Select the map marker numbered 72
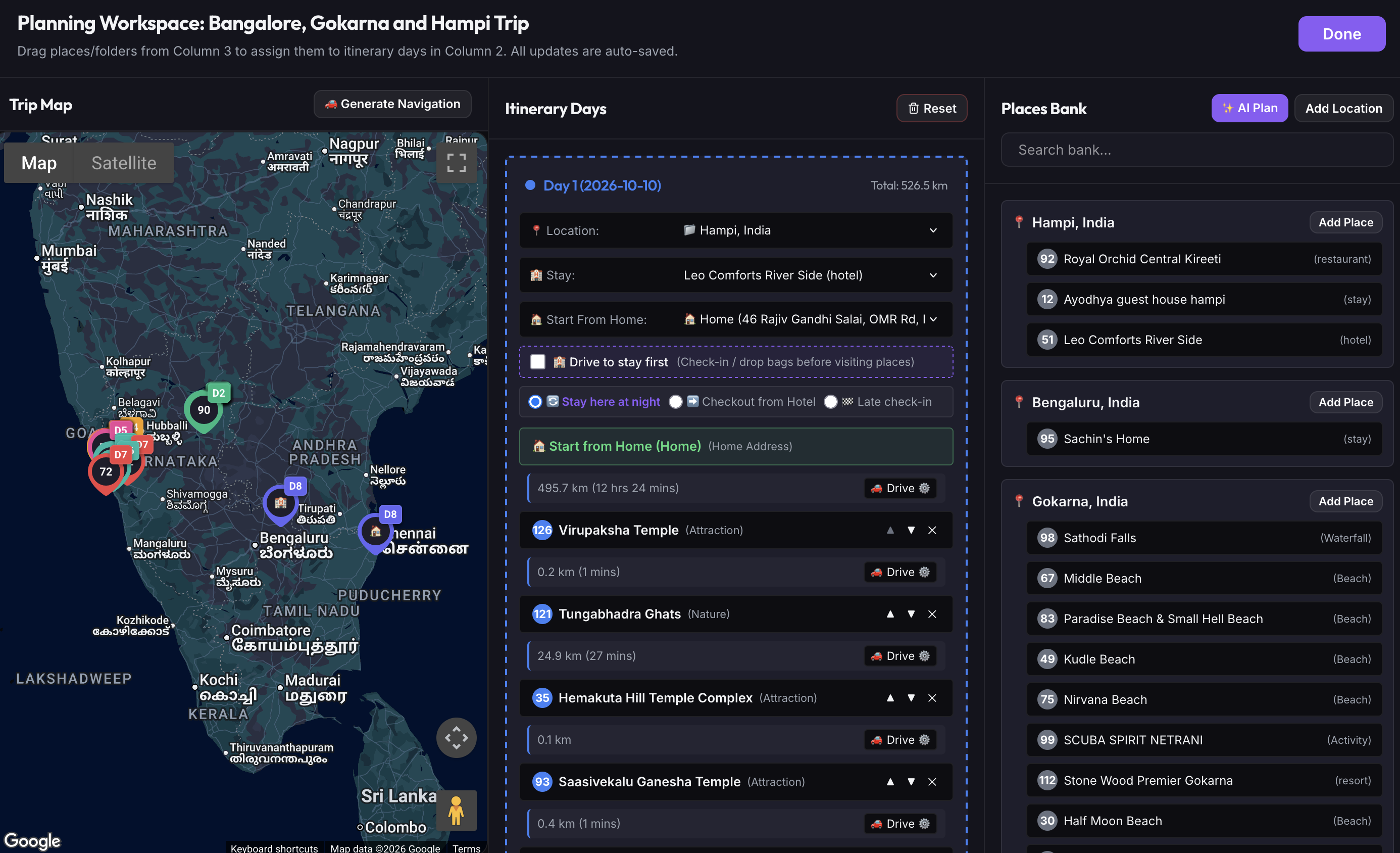Screen dimensions: 1400x853 106,472
